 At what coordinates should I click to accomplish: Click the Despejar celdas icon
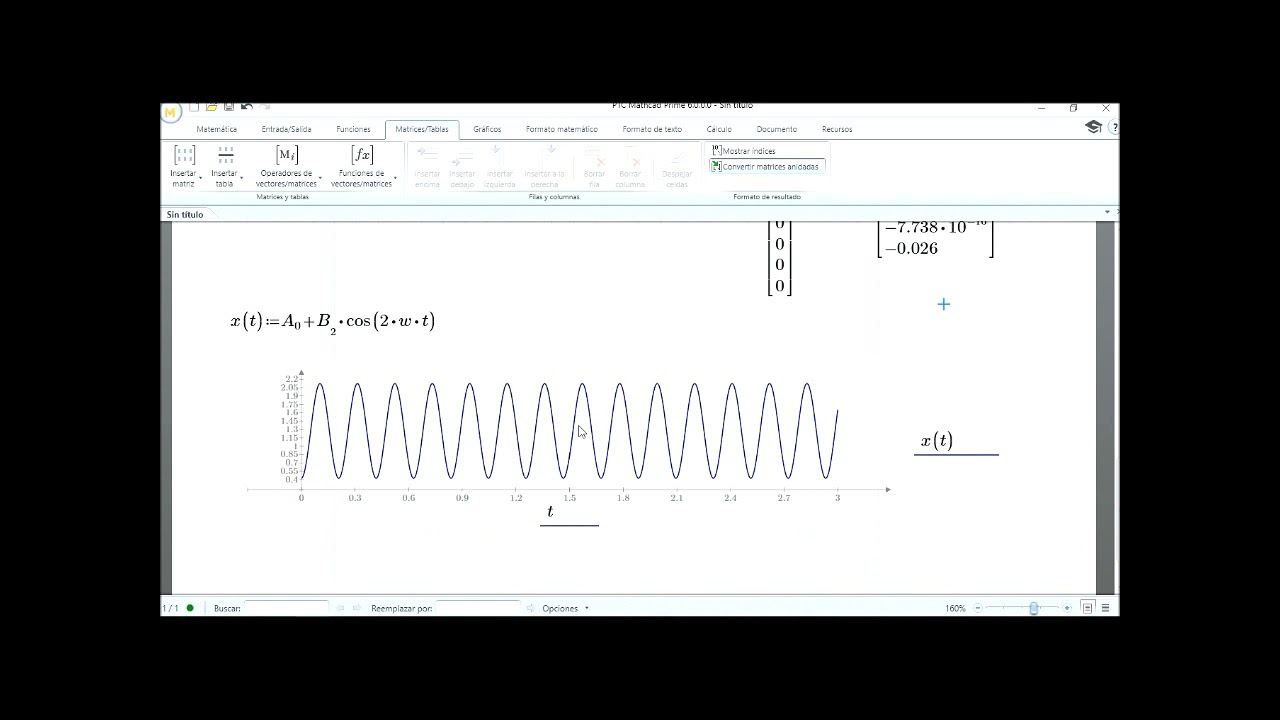677,158
